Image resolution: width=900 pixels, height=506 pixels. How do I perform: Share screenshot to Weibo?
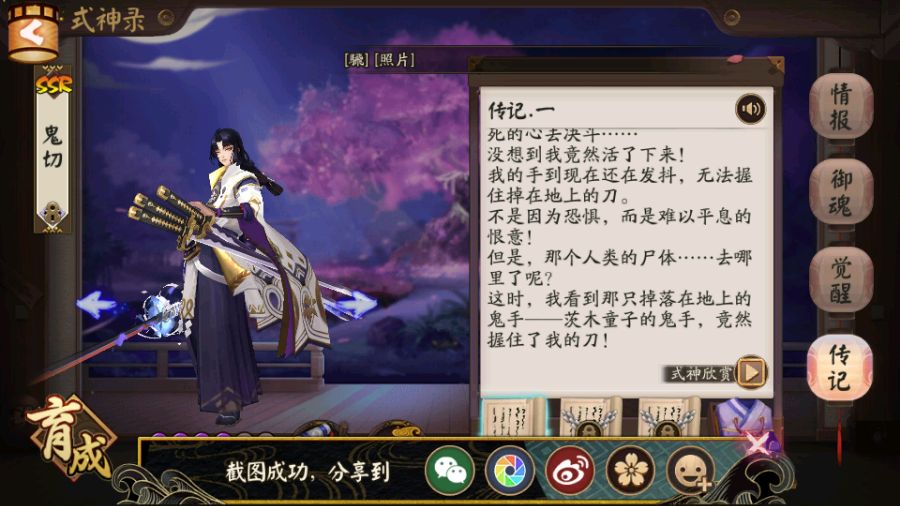[569, 470]
